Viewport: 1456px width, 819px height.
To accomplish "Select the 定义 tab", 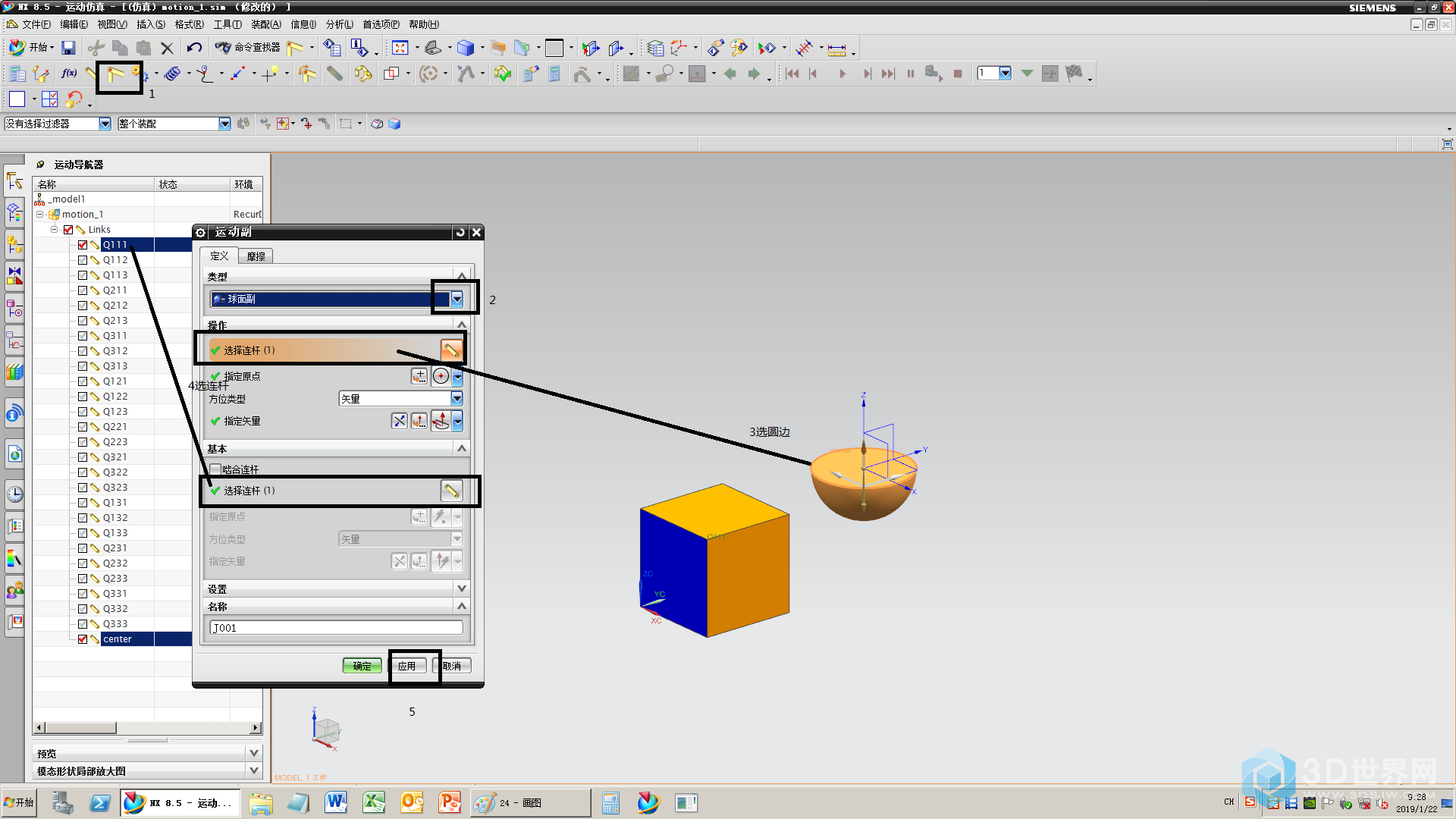I will [219, 256].
